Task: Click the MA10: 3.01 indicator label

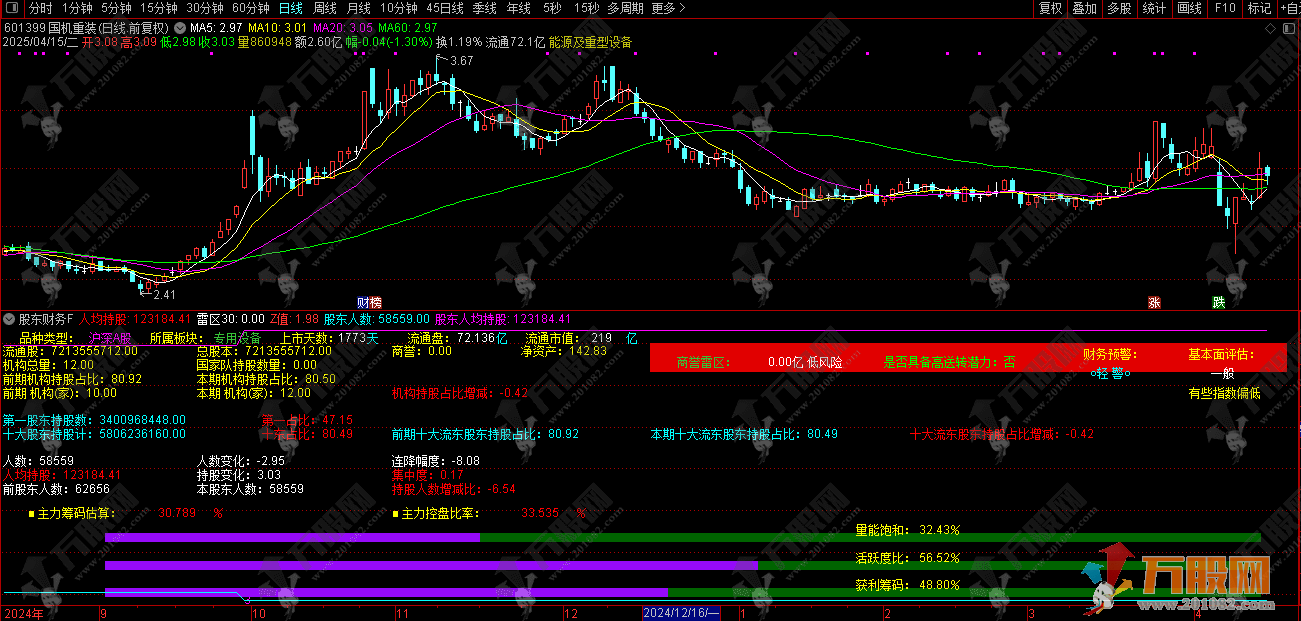Action: click(x=277, y=28)
